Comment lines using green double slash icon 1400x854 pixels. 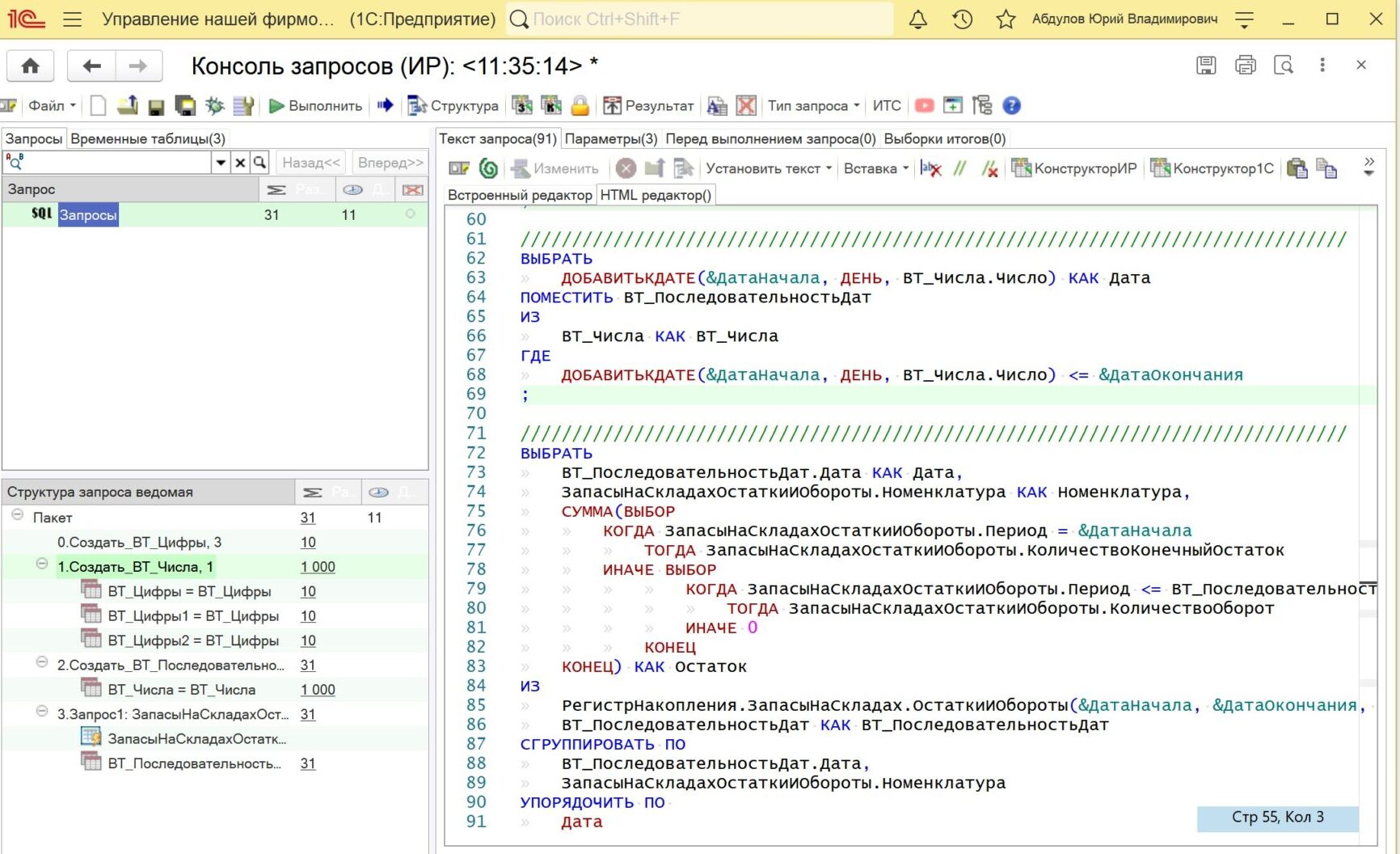959,168
